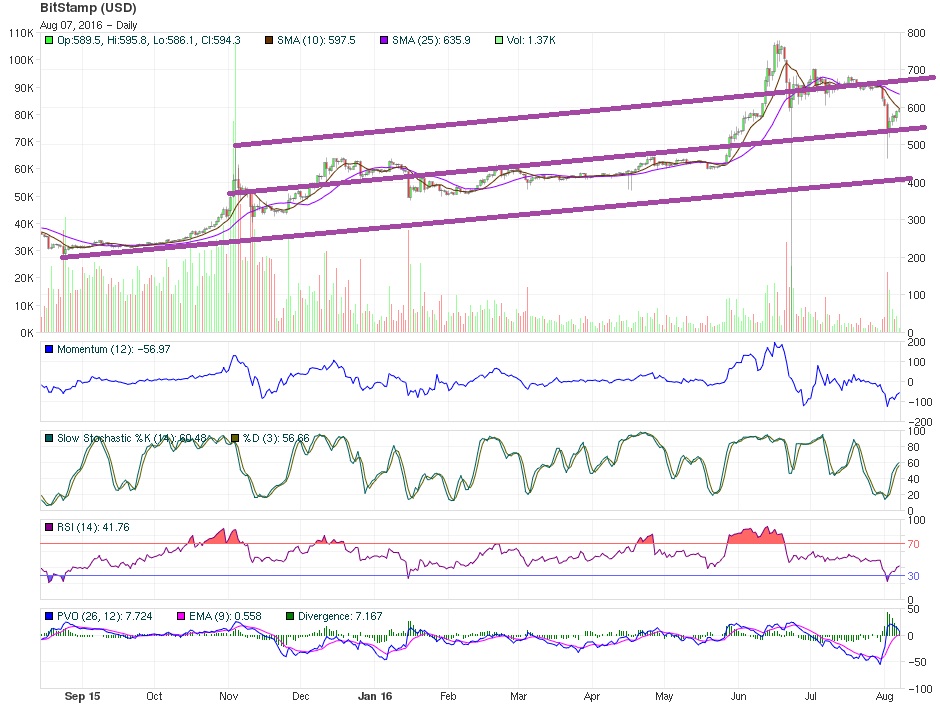The width and height of the screenshot is (940, 704).
Task: Click the SMA (25): 635.9 label
Action: (431, 40)
